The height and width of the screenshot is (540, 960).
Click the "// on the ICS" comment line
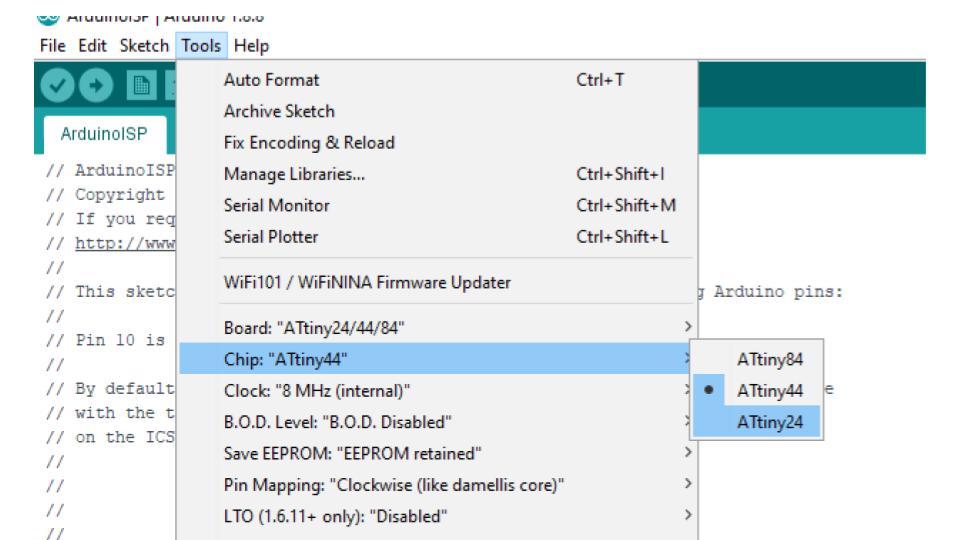pyautogui.click(x=110, y=437)
